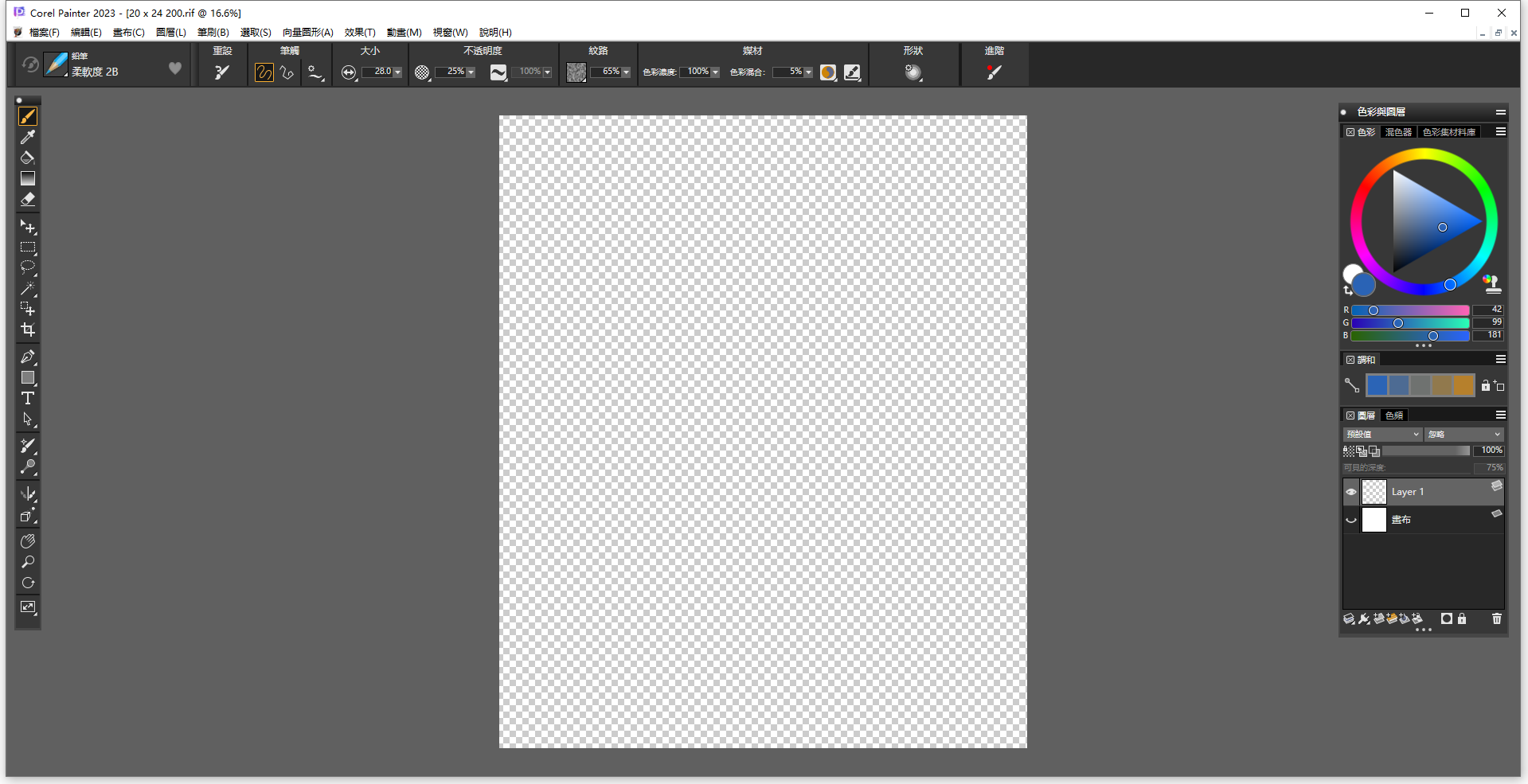Select the Perspective Guides tool
The height and width of the screenshot is (784, 1528).
[28, 515]
